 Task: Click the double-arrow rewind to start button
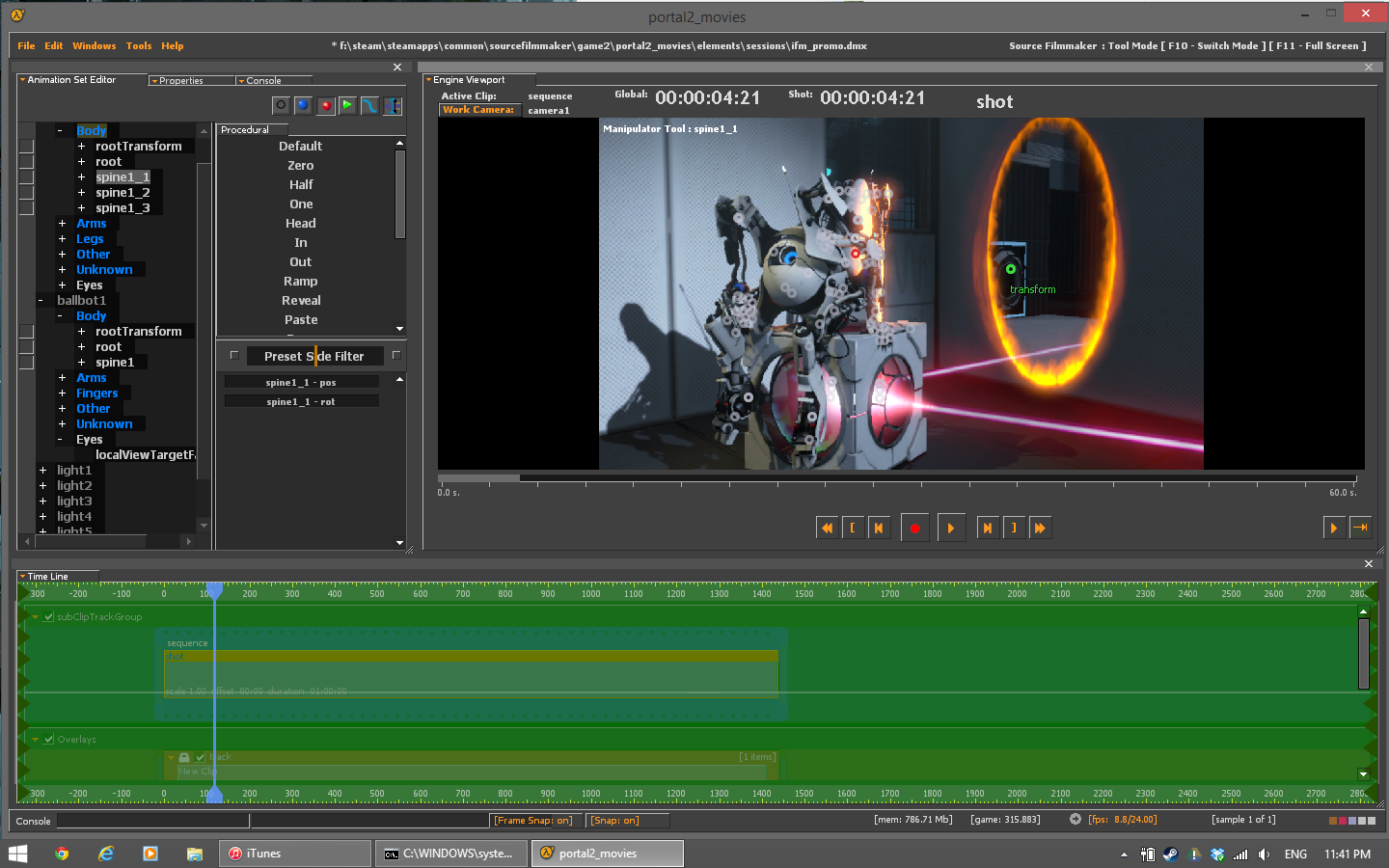pyautogui.click(x=827, y=528)
